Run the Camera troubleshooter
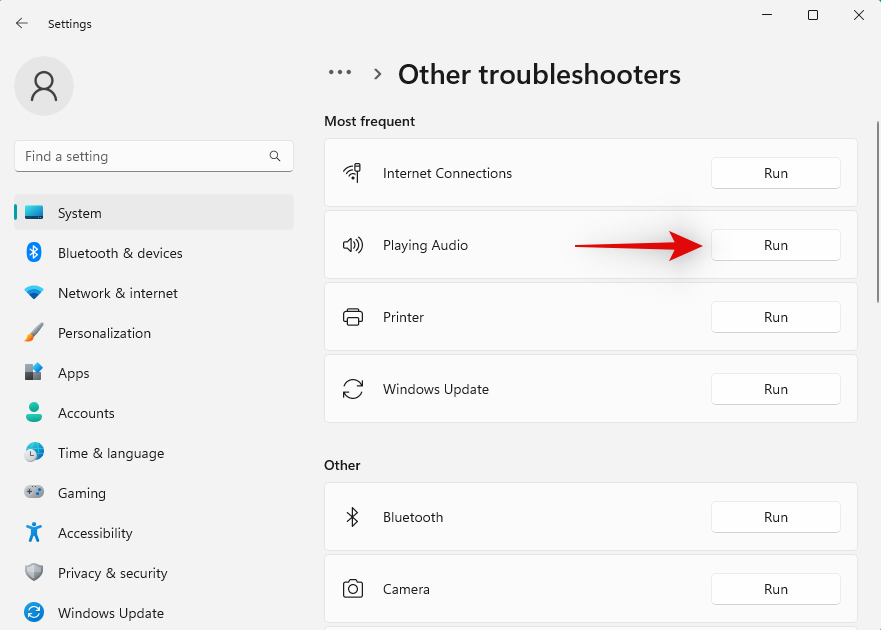 coord(775,589)
